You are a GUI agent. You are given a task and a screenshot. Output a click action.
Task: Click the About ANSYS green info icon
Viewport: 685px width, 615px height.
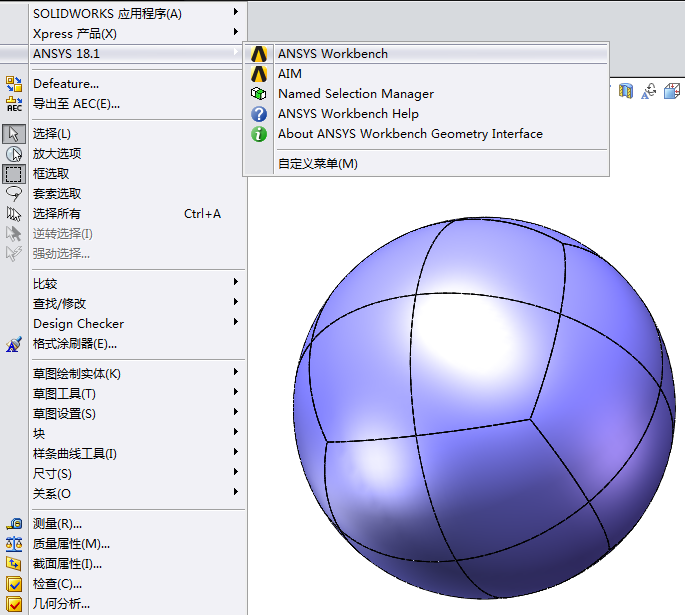point(259,134)
